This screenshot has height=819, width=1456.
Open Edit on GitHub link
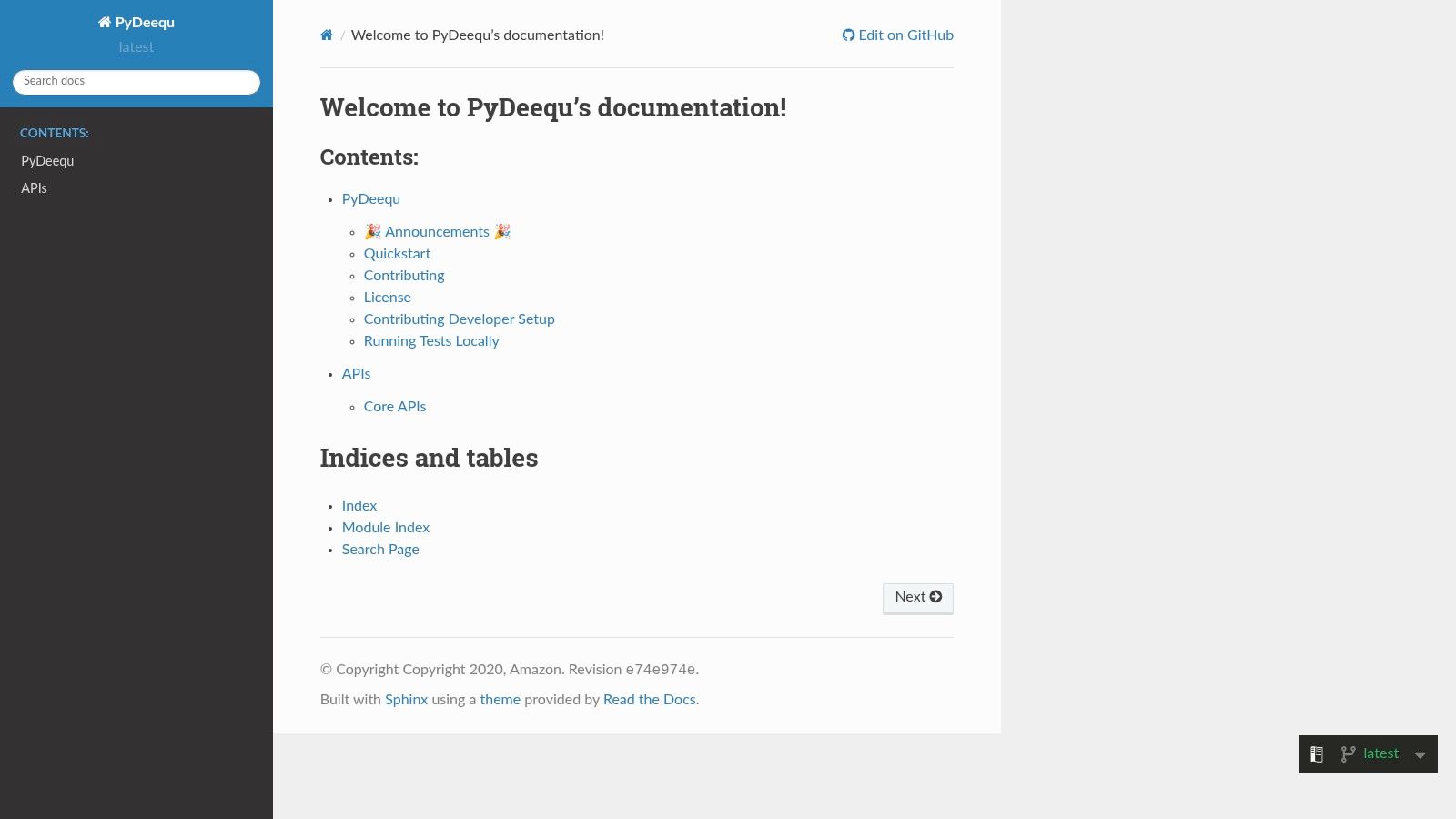click(897, 35)
